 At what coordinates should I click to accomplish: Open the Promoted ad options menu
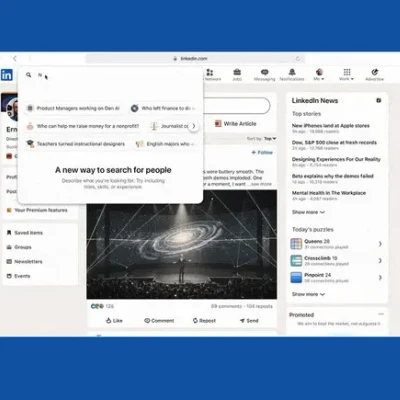click(x=381, y=314)
